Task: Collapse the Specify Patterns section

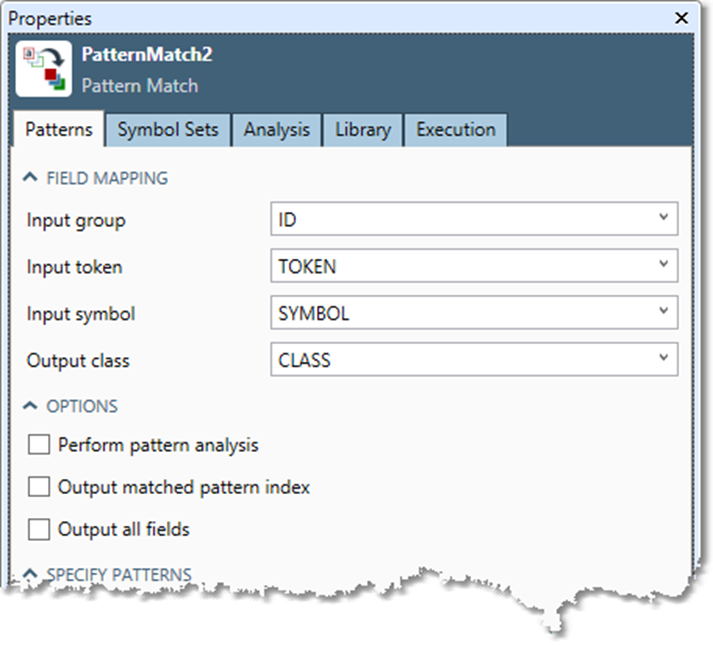Action: 29,575
